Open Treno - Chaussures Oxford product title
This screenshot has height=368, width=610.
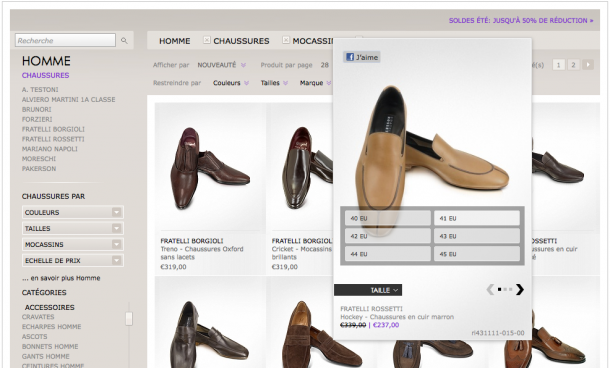[x=202, y=253]
